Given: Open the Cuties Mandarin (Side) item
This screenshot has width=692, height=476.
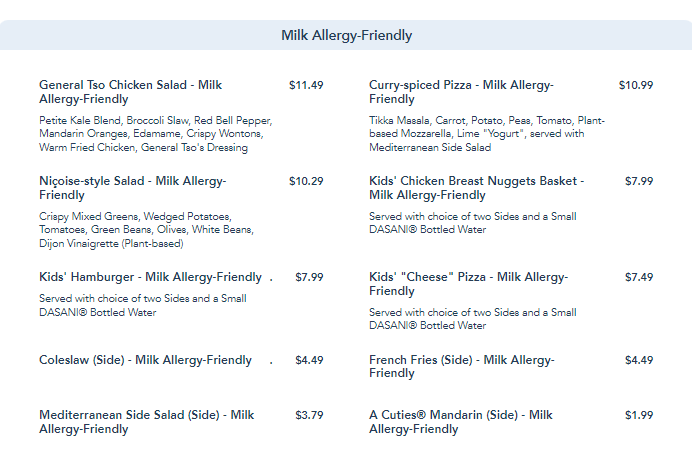Looking at the screenshot, I should 460,422.
